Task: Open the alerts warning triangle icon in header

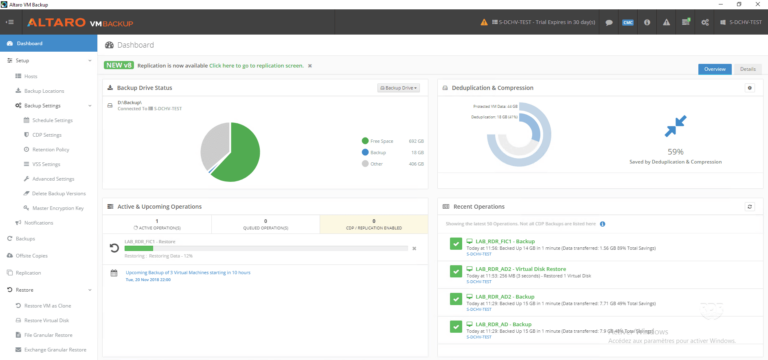Action: point(666,23)
